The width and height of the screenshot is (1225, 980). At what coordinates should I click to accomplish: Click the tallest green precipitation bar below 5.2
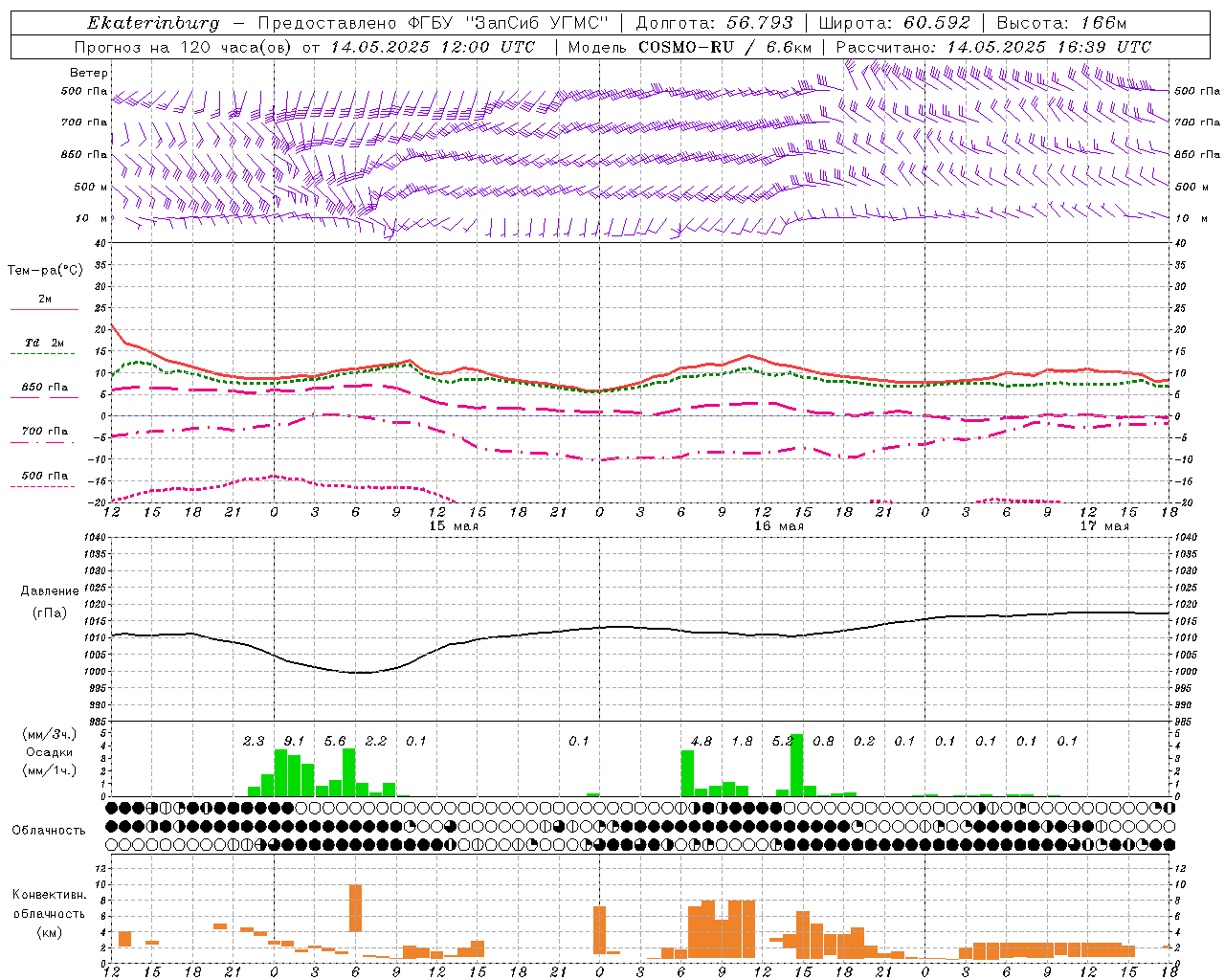click(796, 765)
